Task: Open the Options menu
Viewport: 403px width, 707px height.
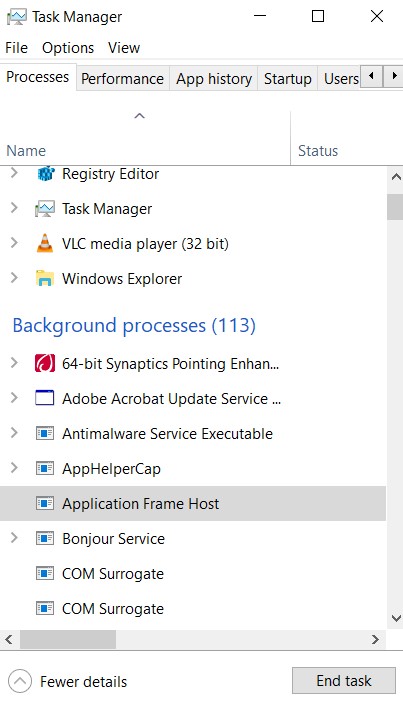Action: point(68,48)
